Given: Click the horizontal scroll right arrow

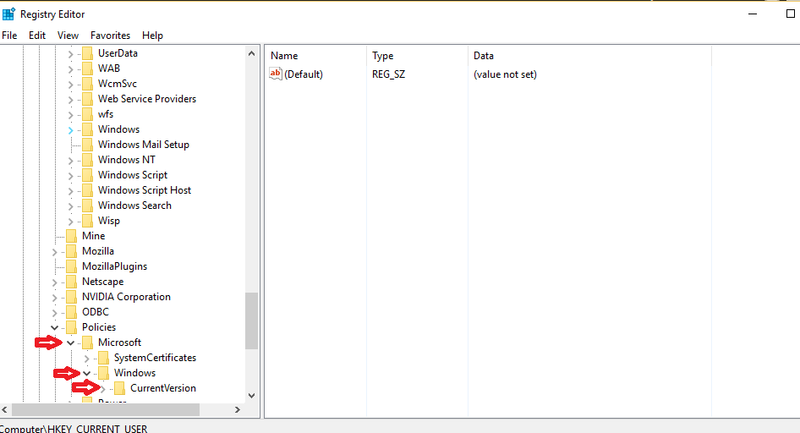Looking at the screenshot, I should (x=237, y=410).
